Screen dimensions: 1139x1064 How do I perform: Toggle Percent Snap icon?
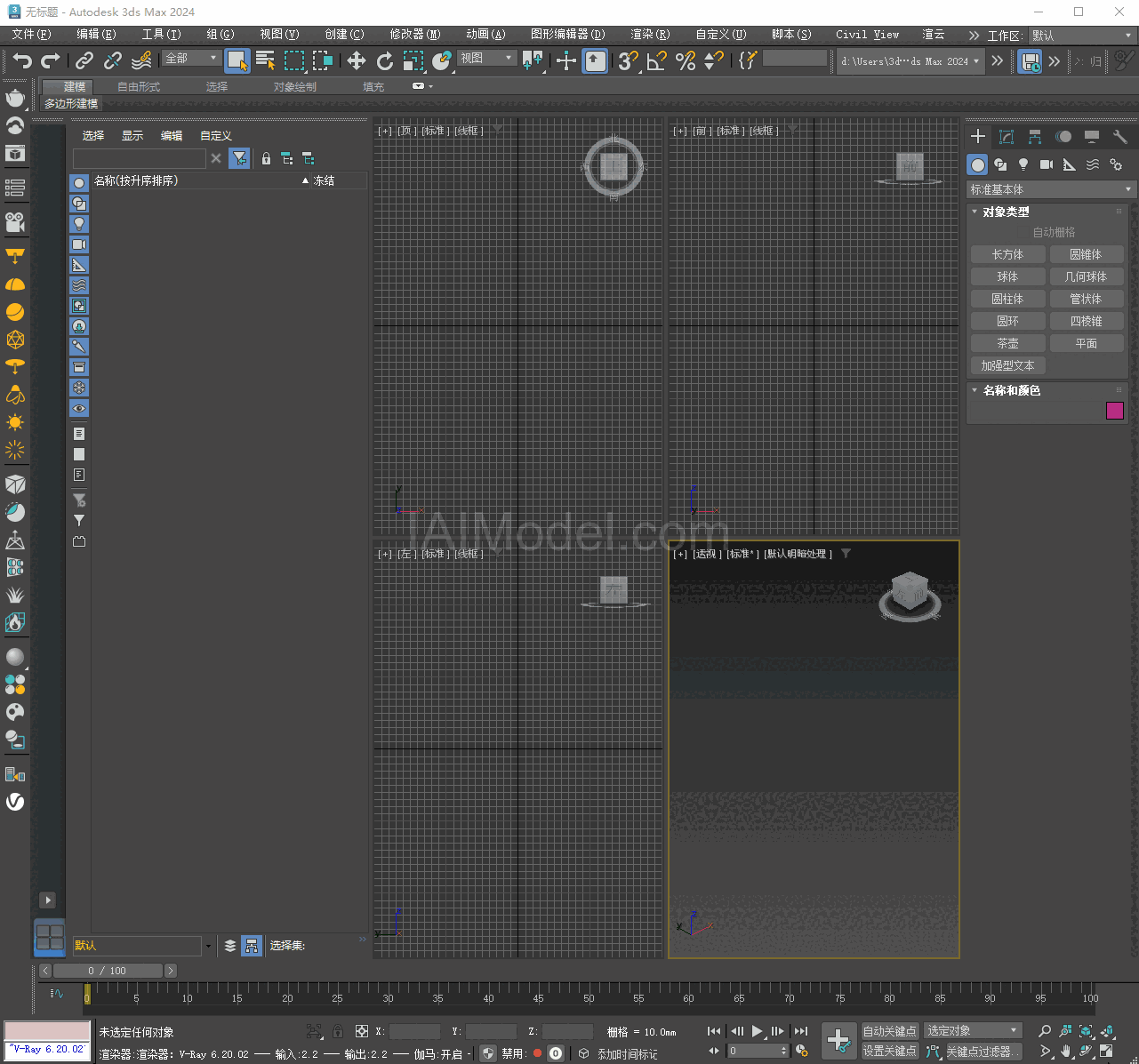click(x=686, y=60)
